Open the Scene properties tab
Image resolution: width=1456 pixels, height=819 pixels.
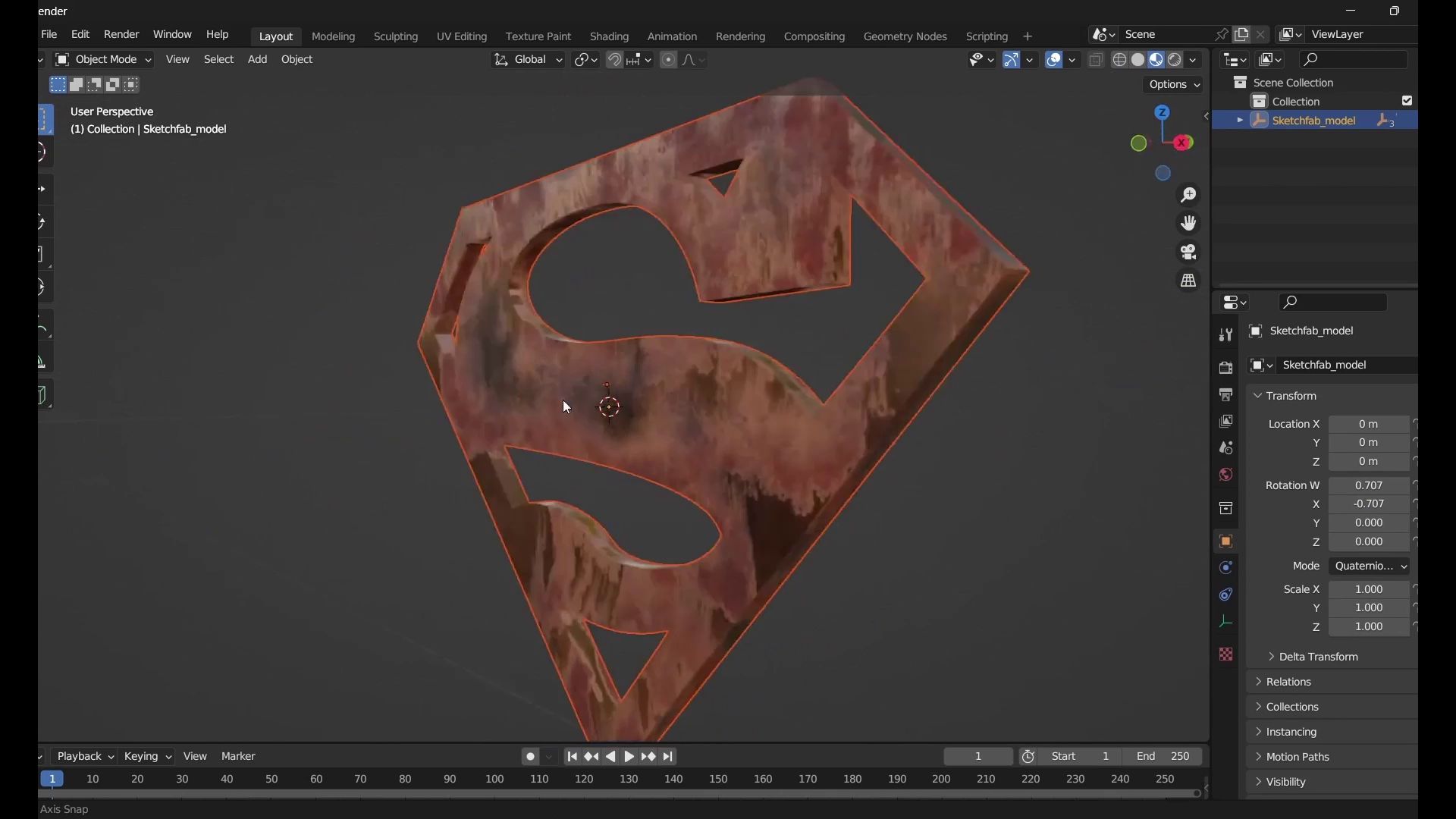(1226, 448)
